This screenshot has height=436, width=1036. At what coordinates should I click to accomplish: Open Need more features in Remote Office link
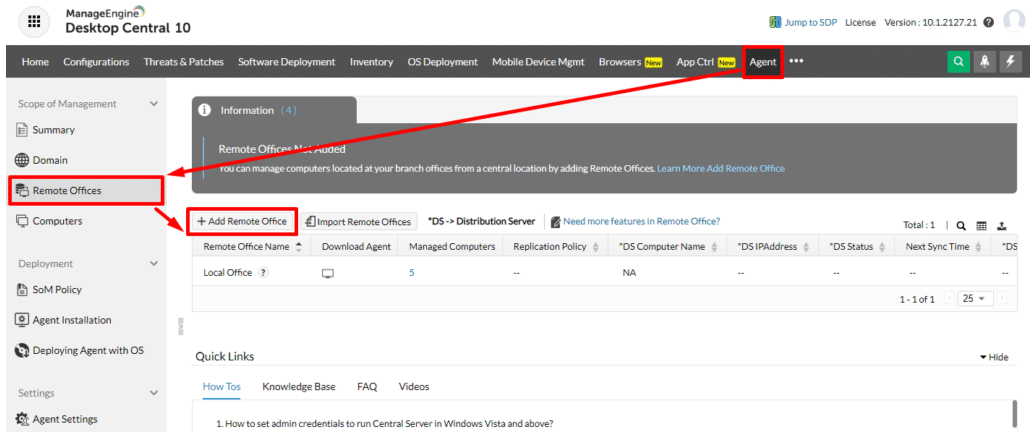point(641,221)
